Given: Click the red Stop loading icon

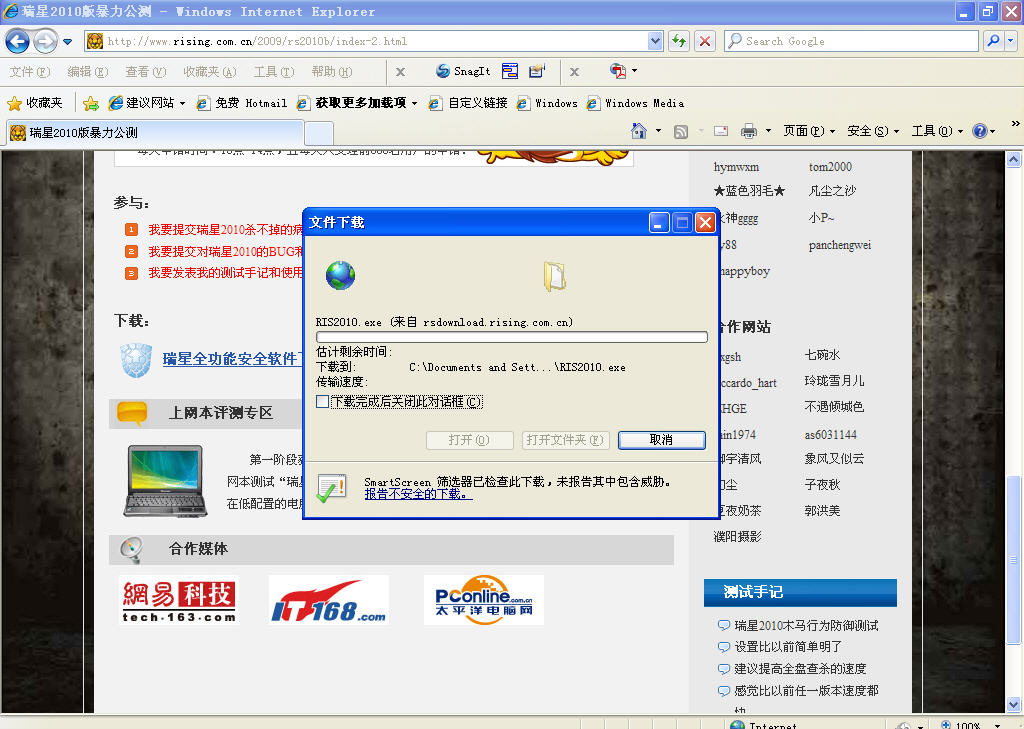Looking at the screenshot, I should (x=705, y=41).
